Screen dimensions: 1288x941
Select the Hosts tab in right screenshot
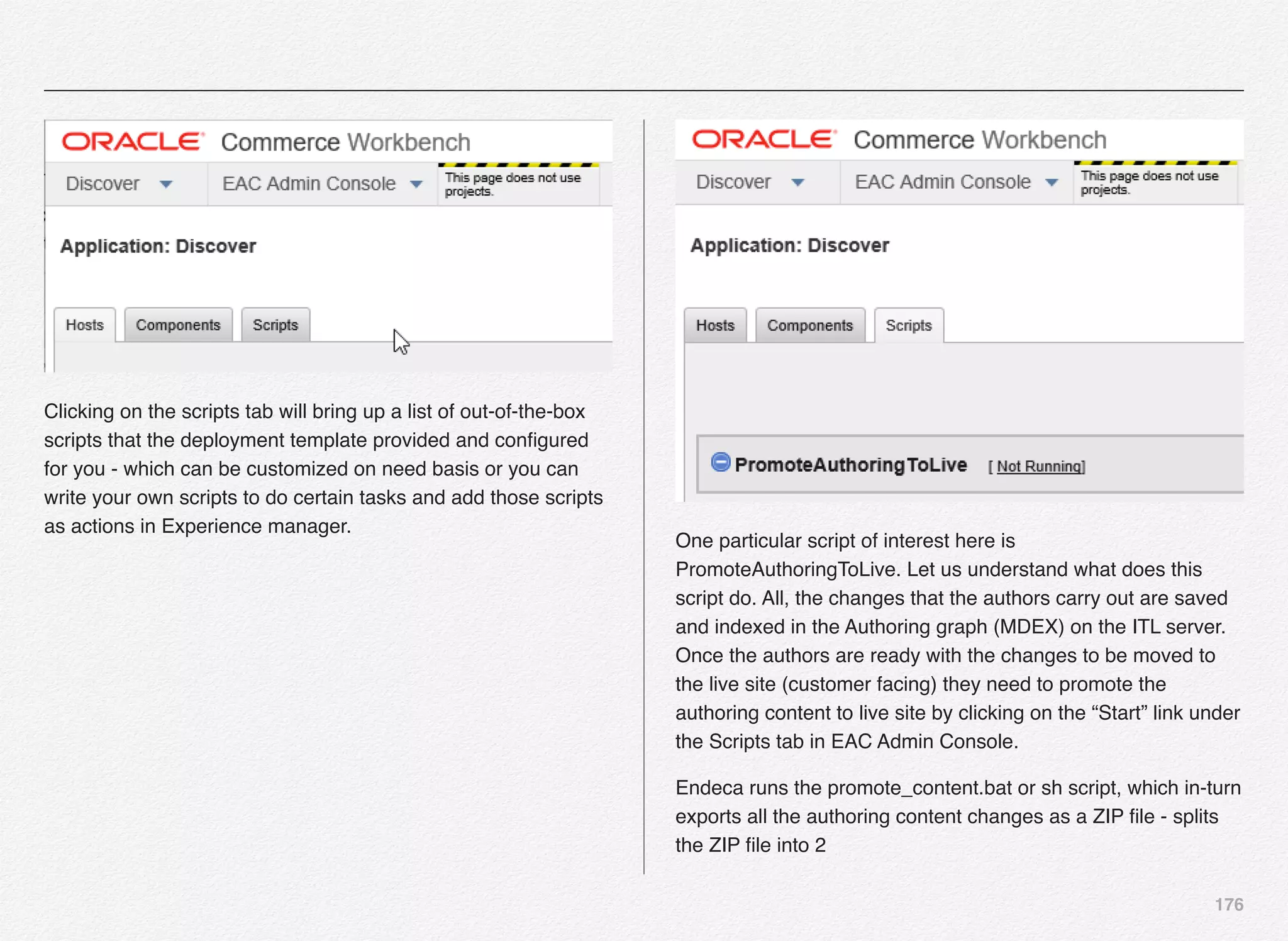[x=715, y=325]
